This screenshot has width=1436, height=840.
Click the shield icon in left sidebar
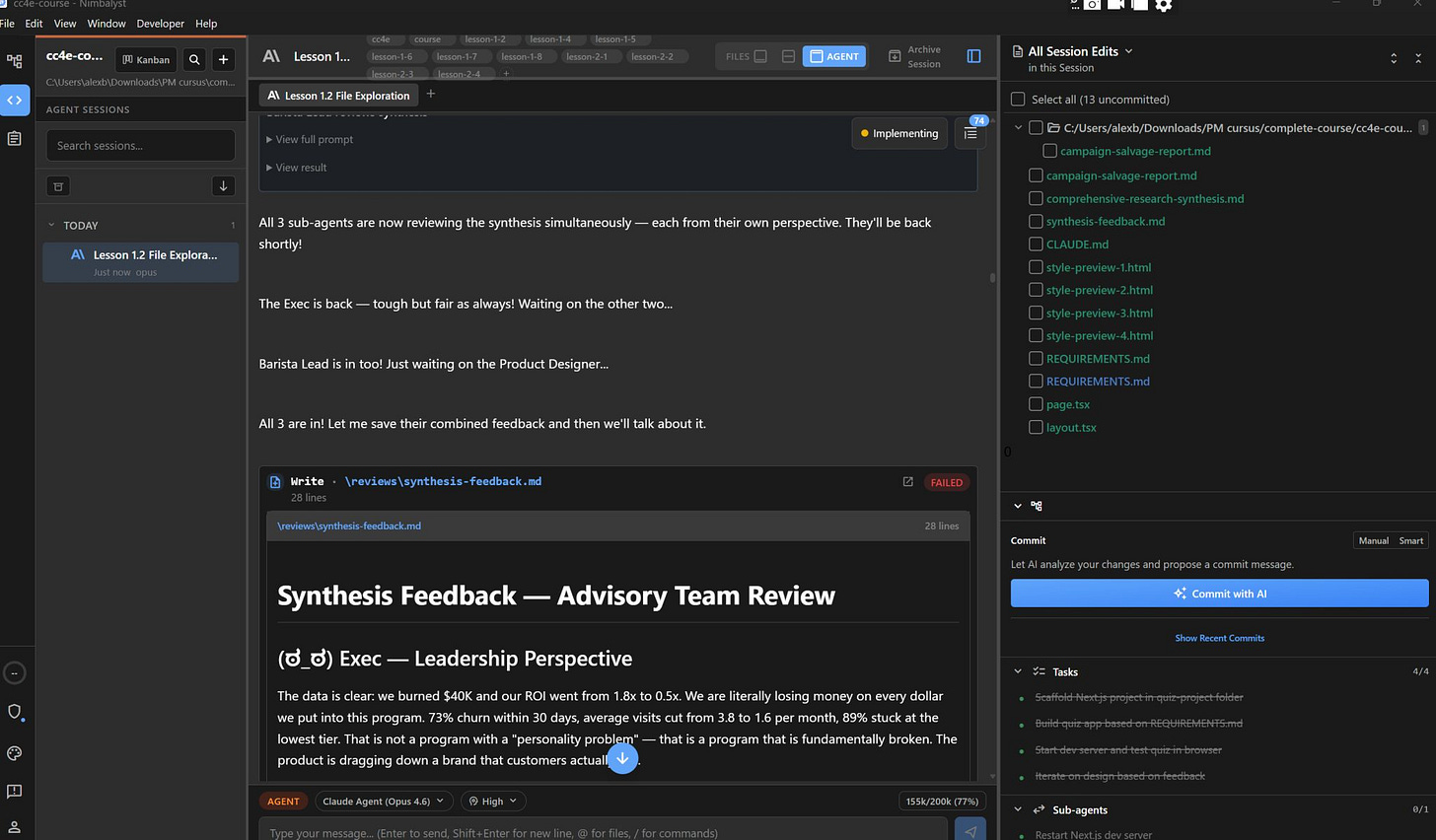14,712
